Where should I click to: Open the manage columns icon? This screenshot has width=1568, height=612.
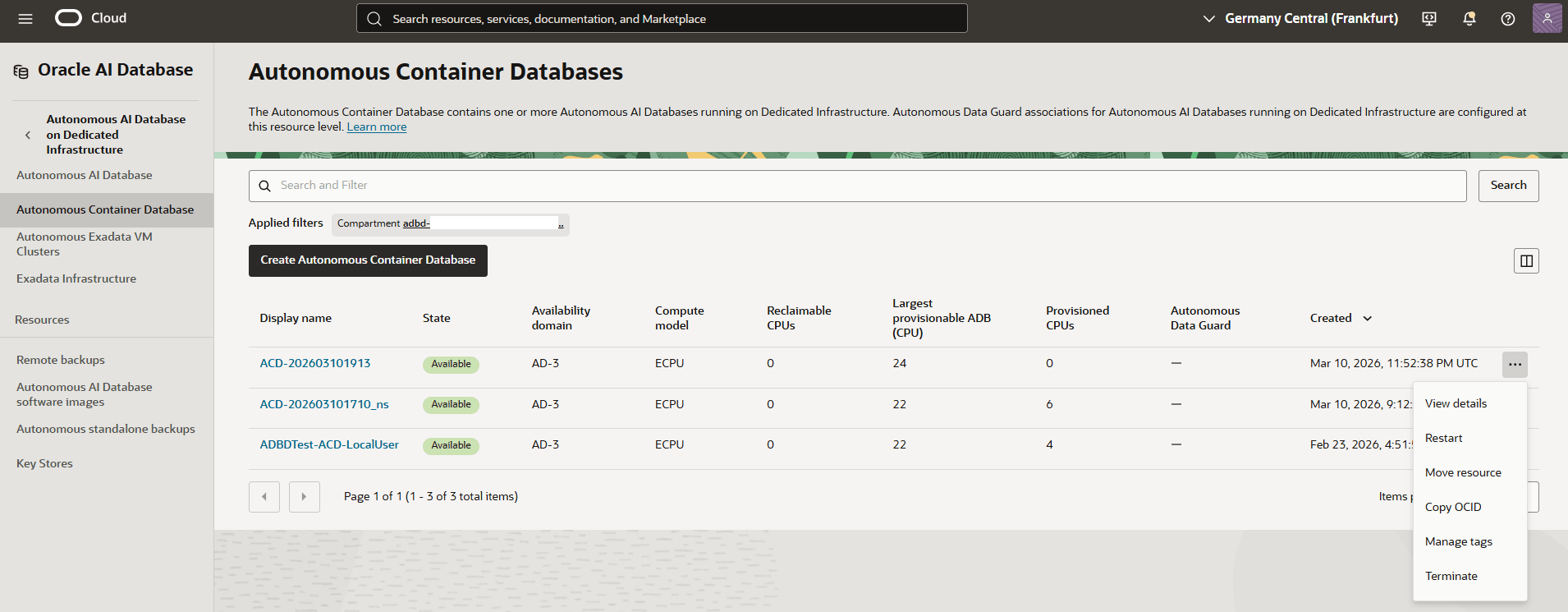coord(1526,260)
